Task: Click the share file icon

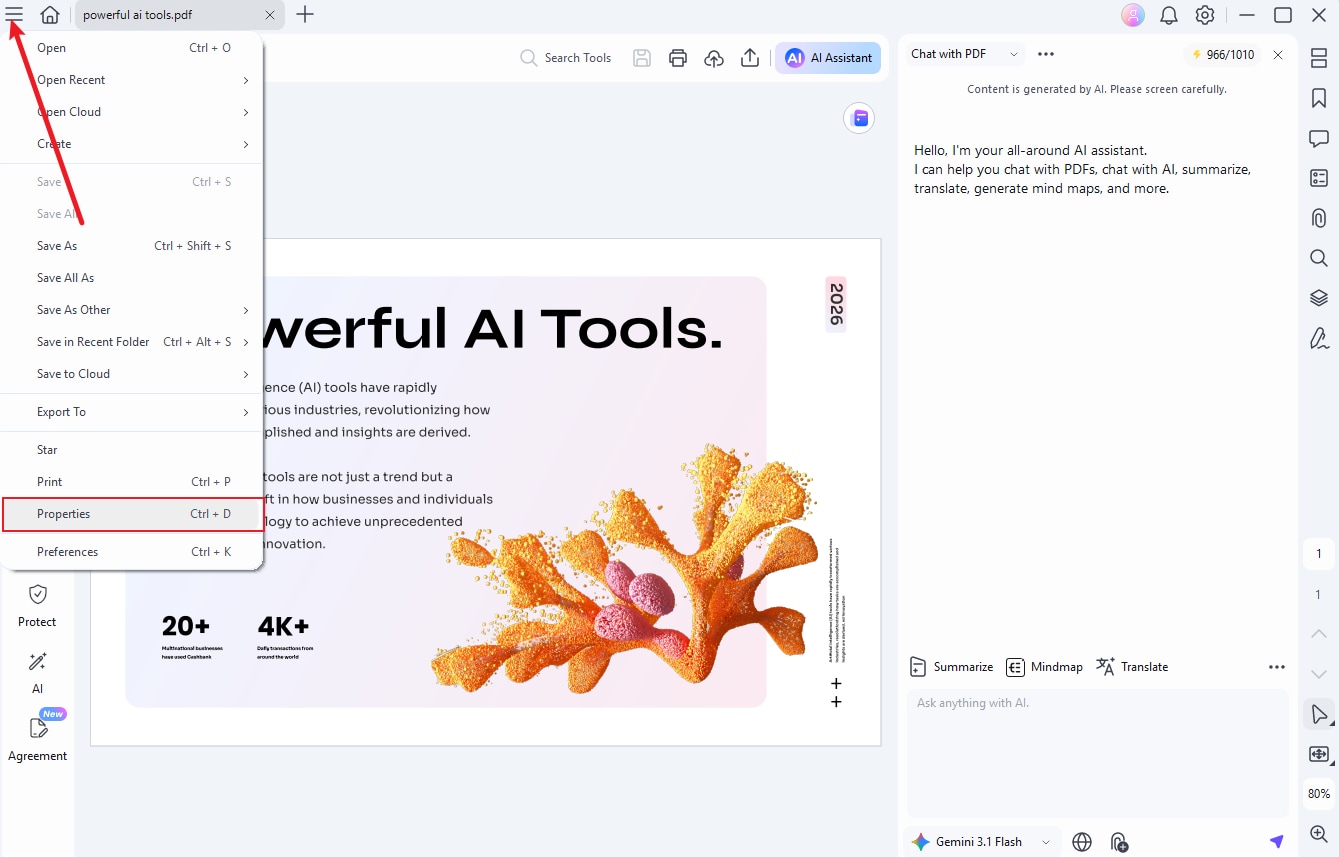Action: (750, 58)
